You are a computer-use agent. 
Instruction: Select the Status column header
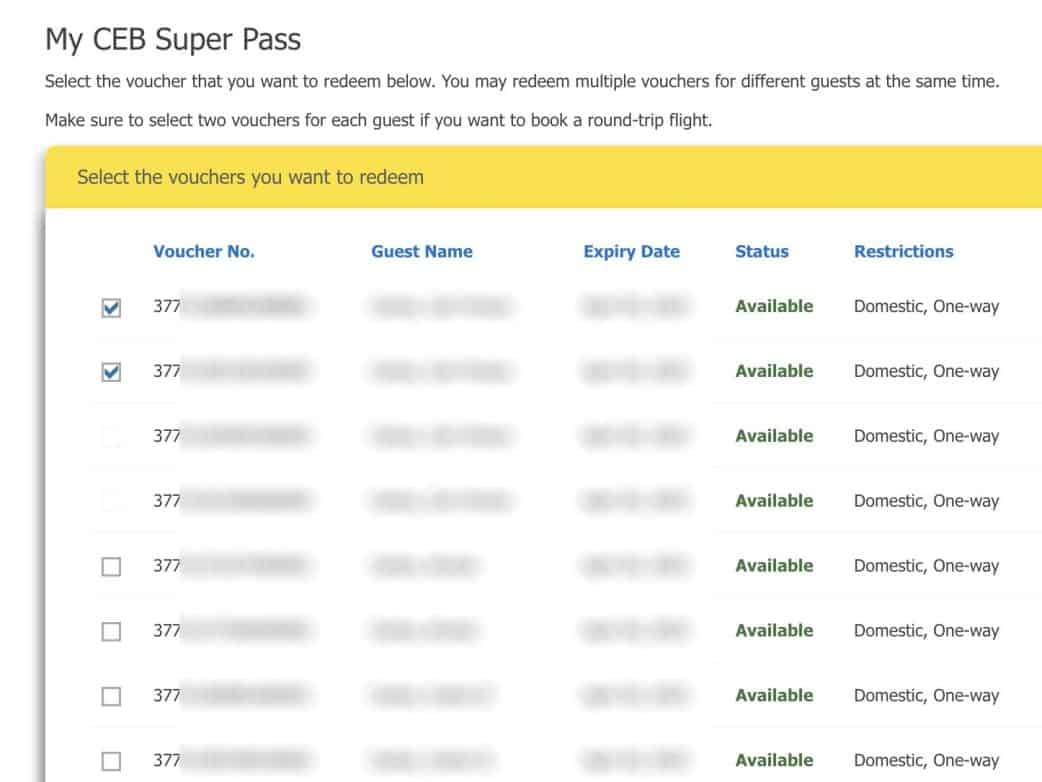pyautogui.click(x=762, y=252)
